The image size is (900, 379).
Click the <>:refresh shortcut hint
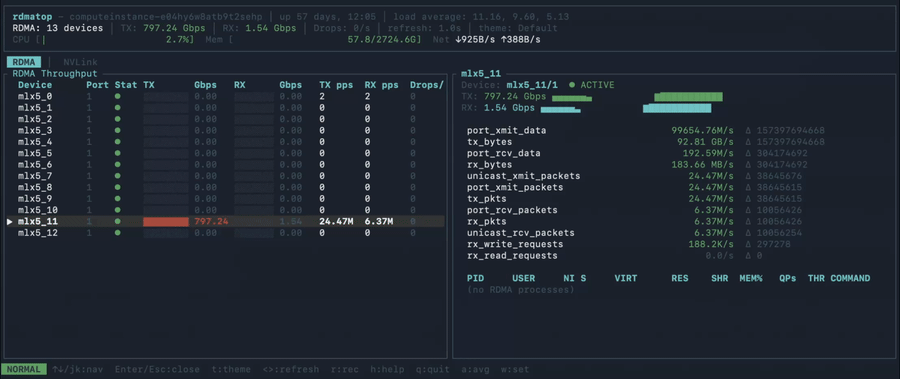pyautogui.click(x=290, y=369)
